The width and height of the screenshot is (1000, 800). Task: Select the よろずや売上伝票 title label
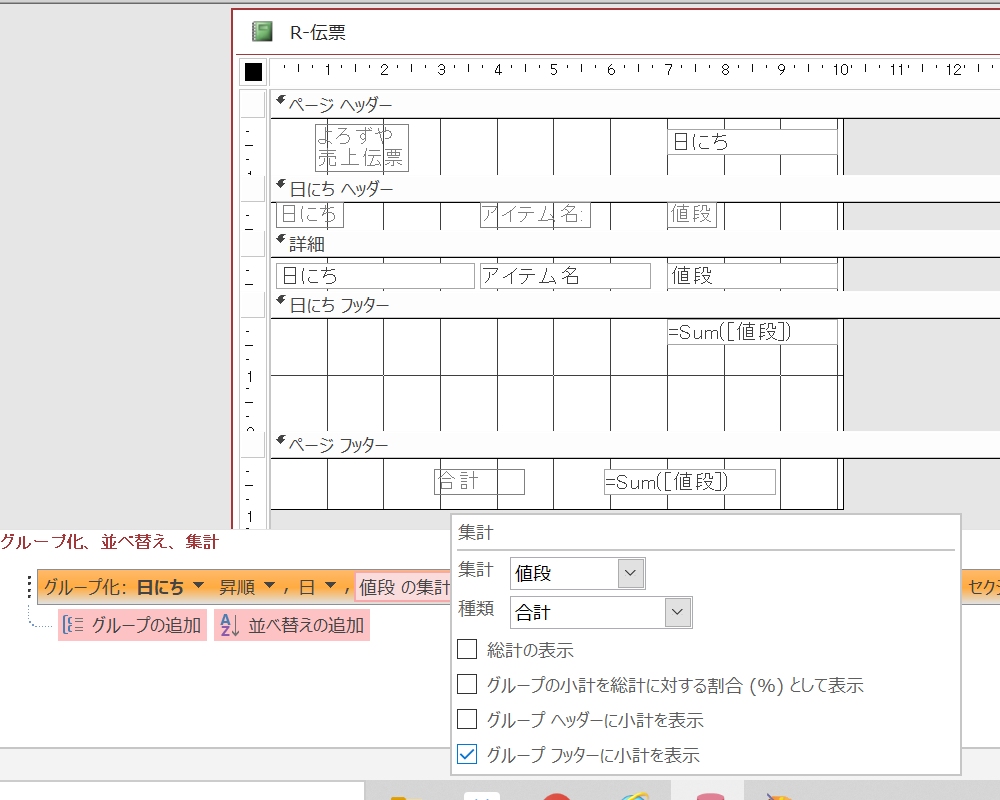click(x=362, y=147)
